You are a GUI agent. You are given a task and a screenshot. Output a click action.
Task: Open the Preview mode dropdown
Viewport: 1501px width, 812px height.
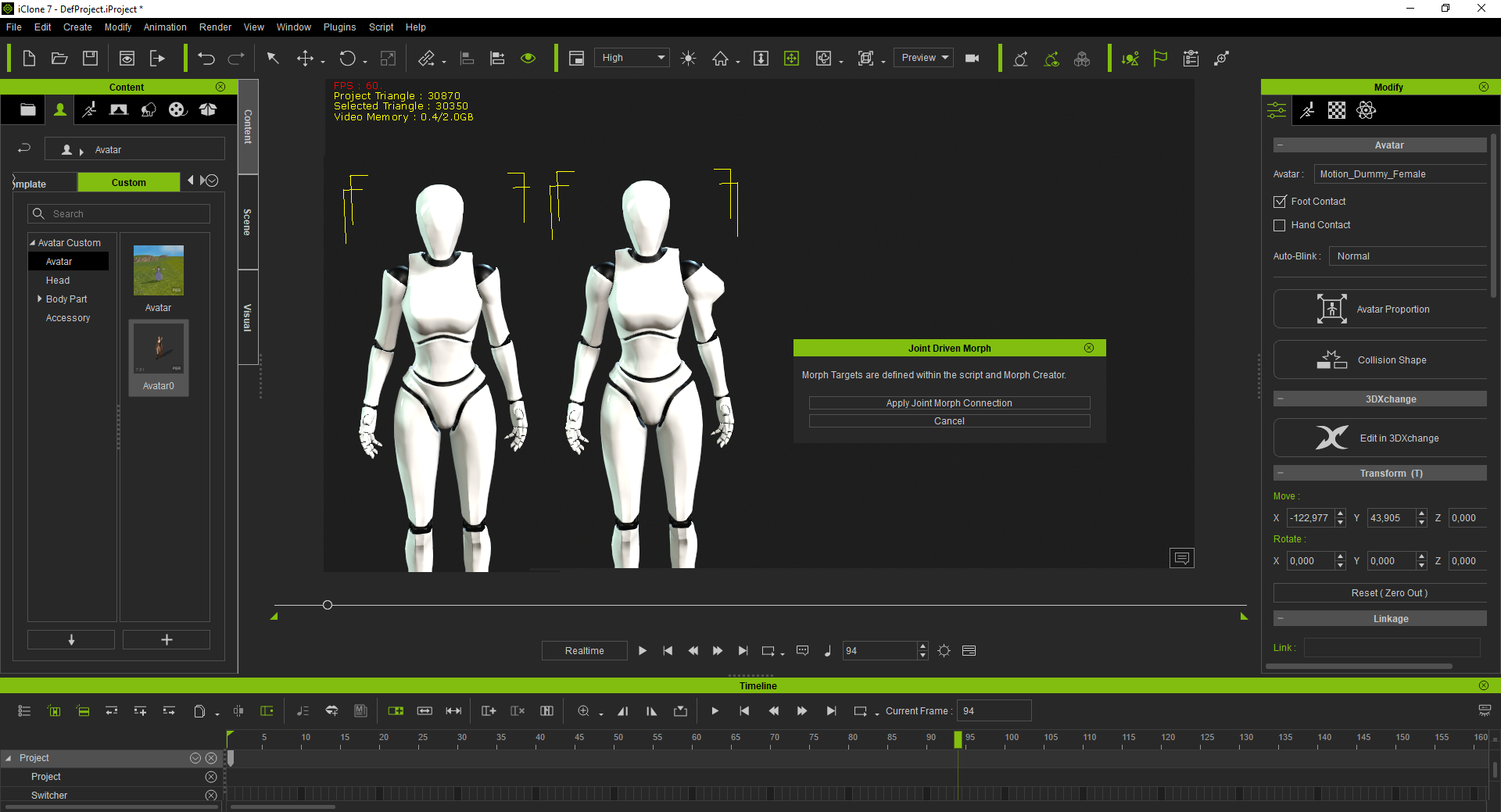923,58
